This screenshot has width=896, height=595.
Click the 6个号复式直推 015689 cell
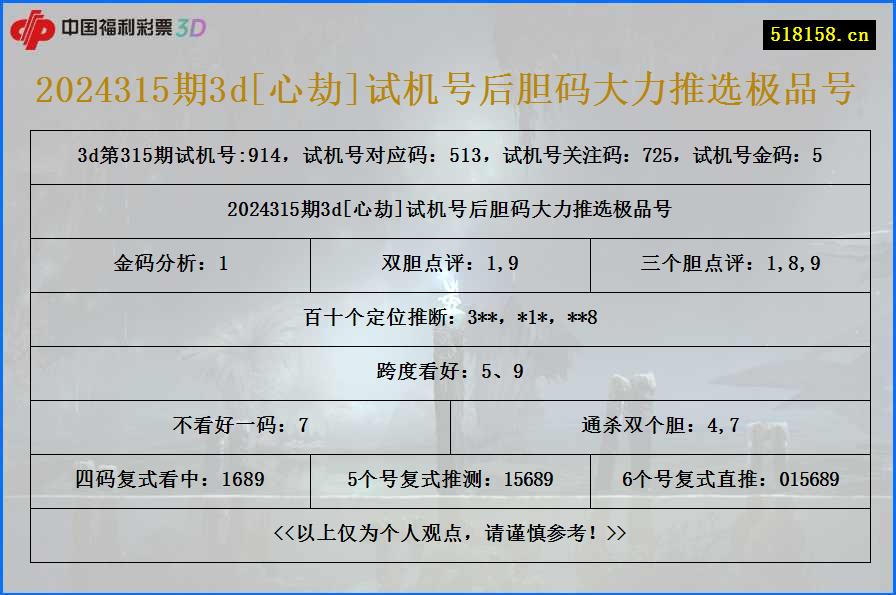[x=732, y=479]
